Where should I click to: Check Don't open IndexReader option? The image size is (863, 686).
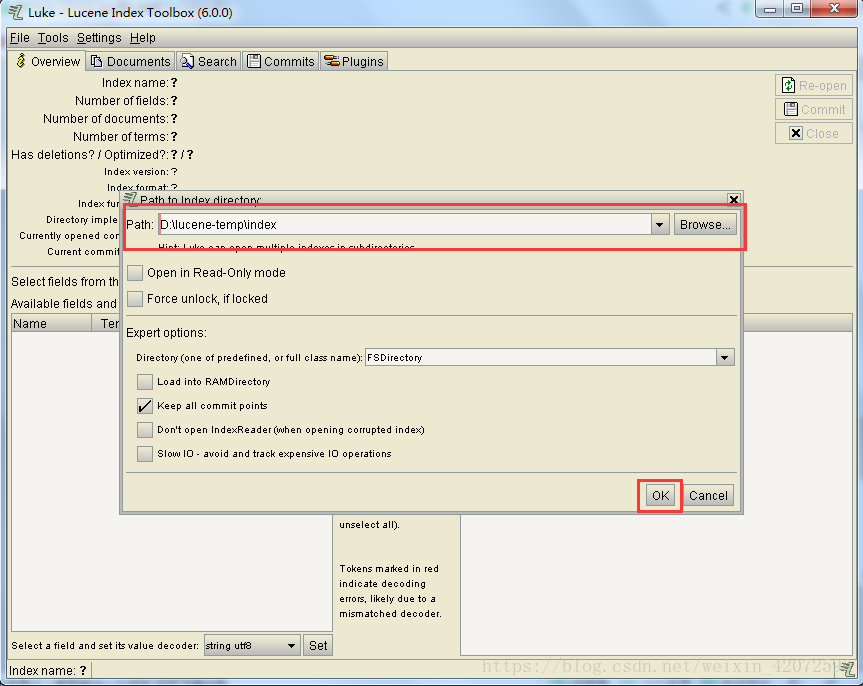(145, 429)
